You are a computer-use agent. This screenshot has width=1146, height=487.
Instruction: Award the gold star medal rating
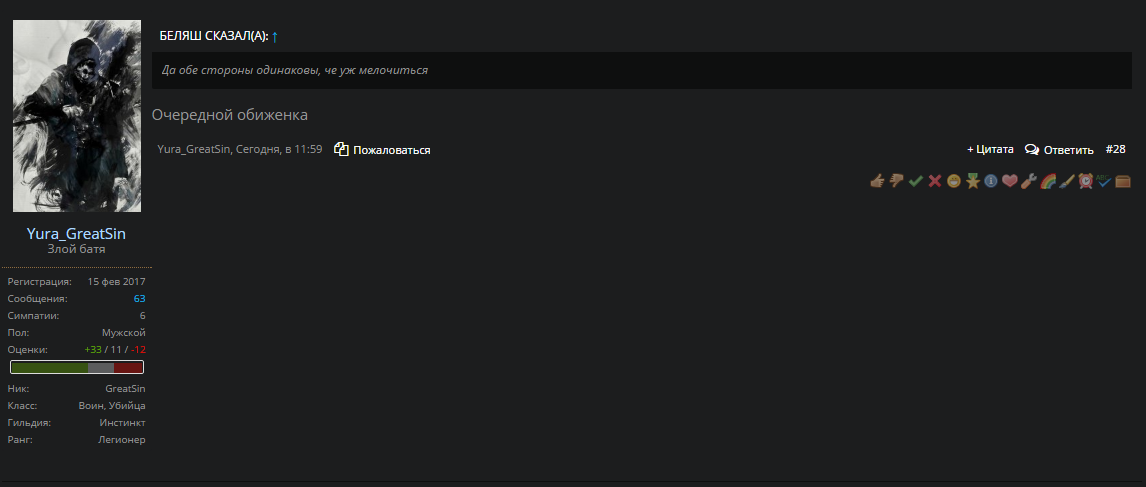pyautogui.click(x=972, y=181)
